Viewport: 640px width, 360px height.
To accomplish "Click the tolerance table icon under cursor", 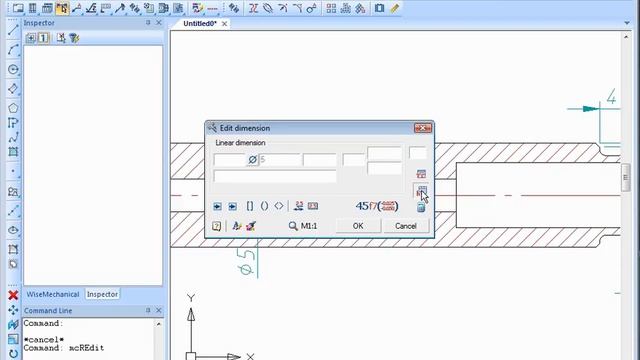I will point(421,191).
